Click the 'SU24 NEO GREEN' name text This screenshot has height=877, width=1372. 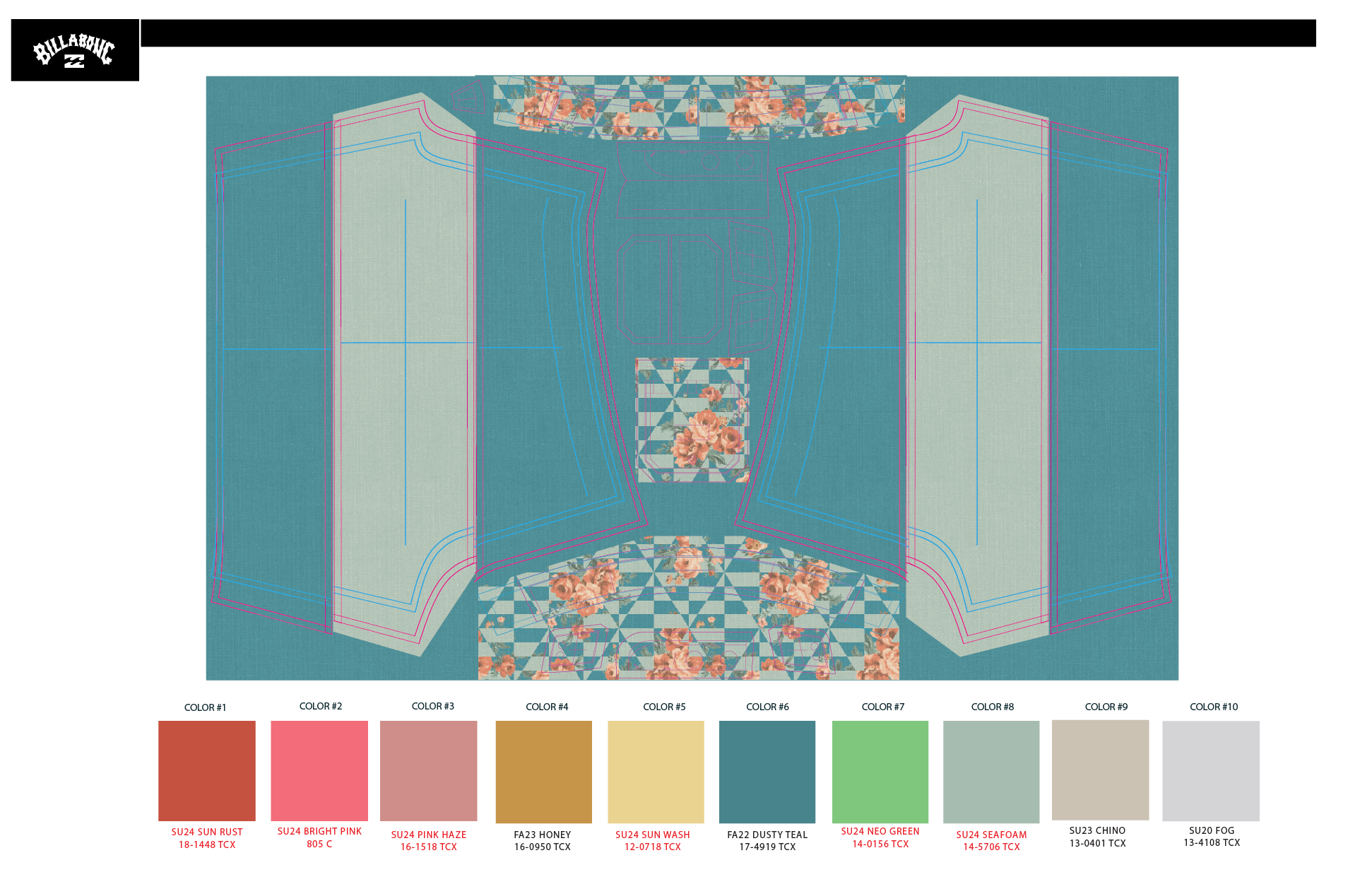point(880,831)
